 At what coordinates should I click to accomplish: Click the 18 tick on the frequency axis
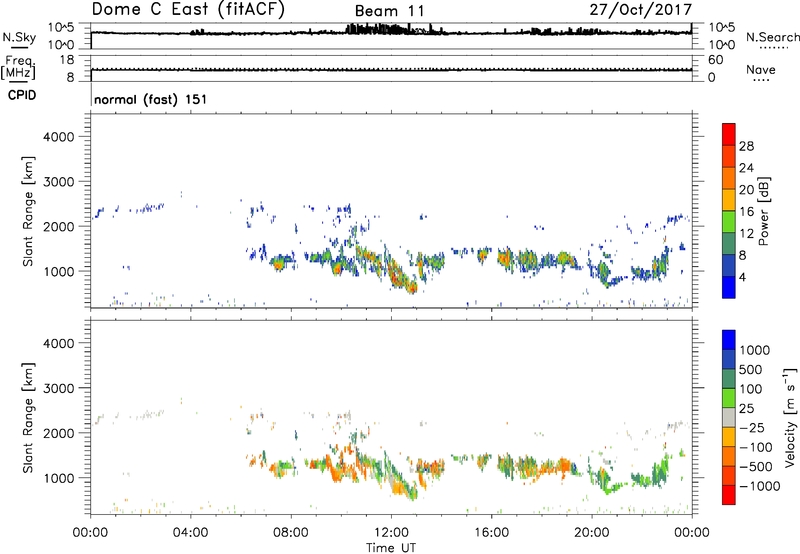pos(67,60)
